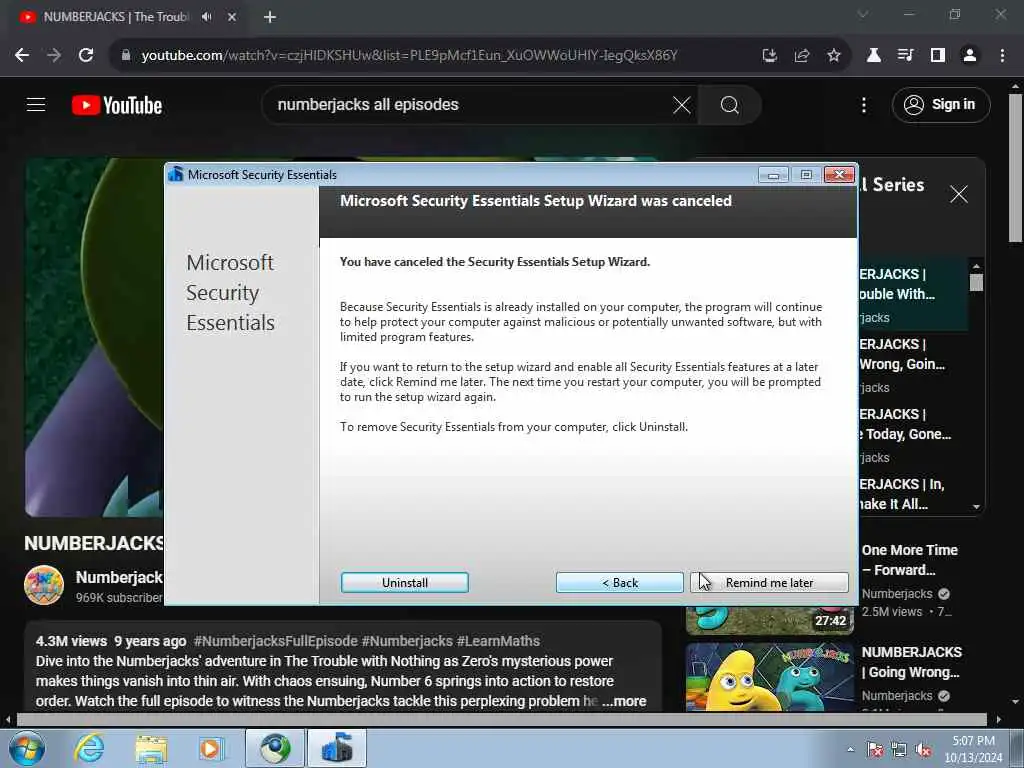Screen dimensions: 1024x768
Task: Launch Internet Explorer from taskbar
Action: click(x=89, y=748)
